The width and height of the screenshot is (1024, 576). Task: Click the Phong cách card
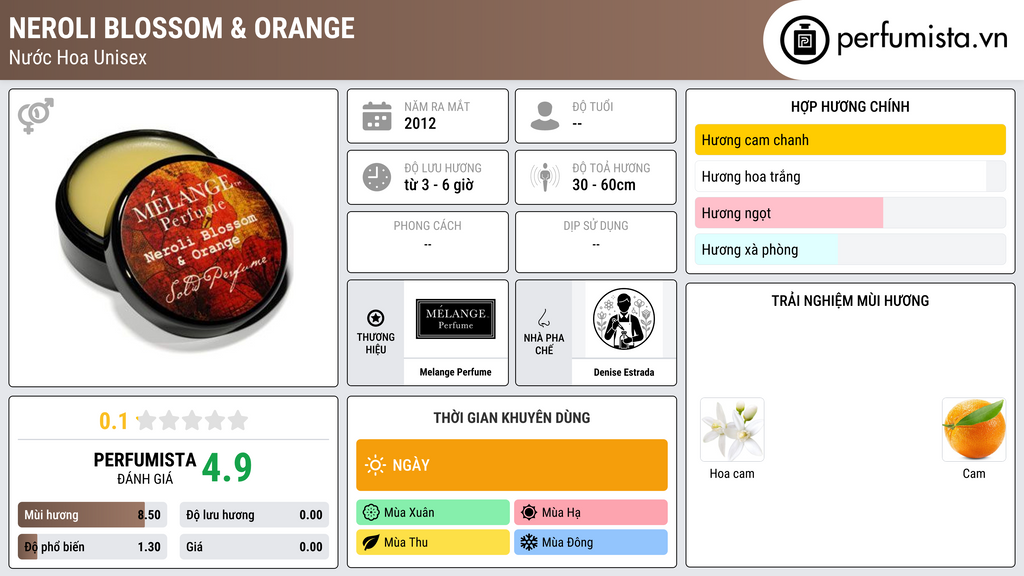428,242
